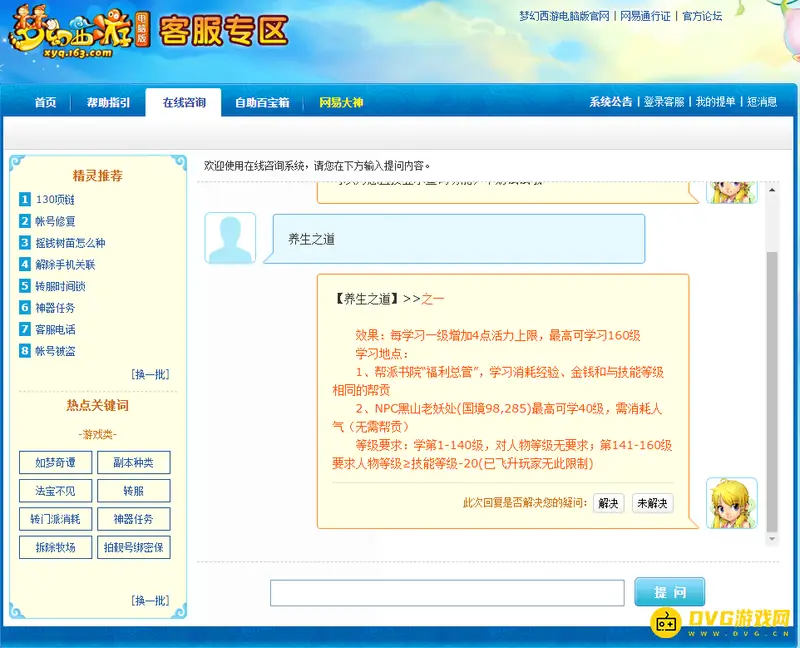Go to the 官方论坛 link
The height and width of the screenshot is (648, 800).
[x=702, y=16]
